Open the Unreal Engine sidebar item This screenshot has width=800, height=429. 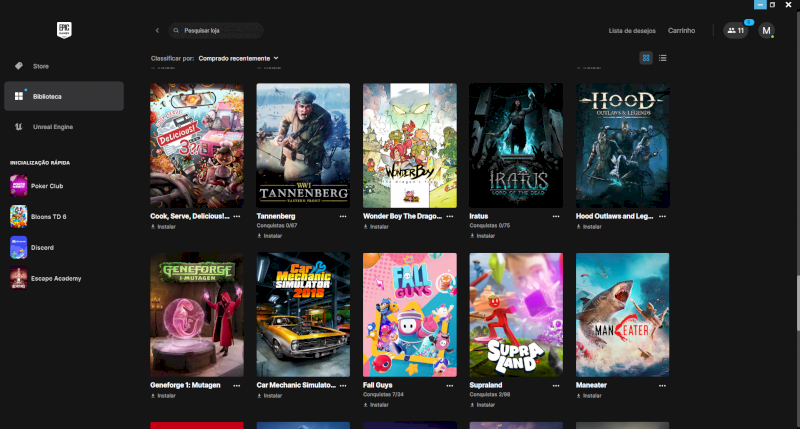[x=52, y=127]
